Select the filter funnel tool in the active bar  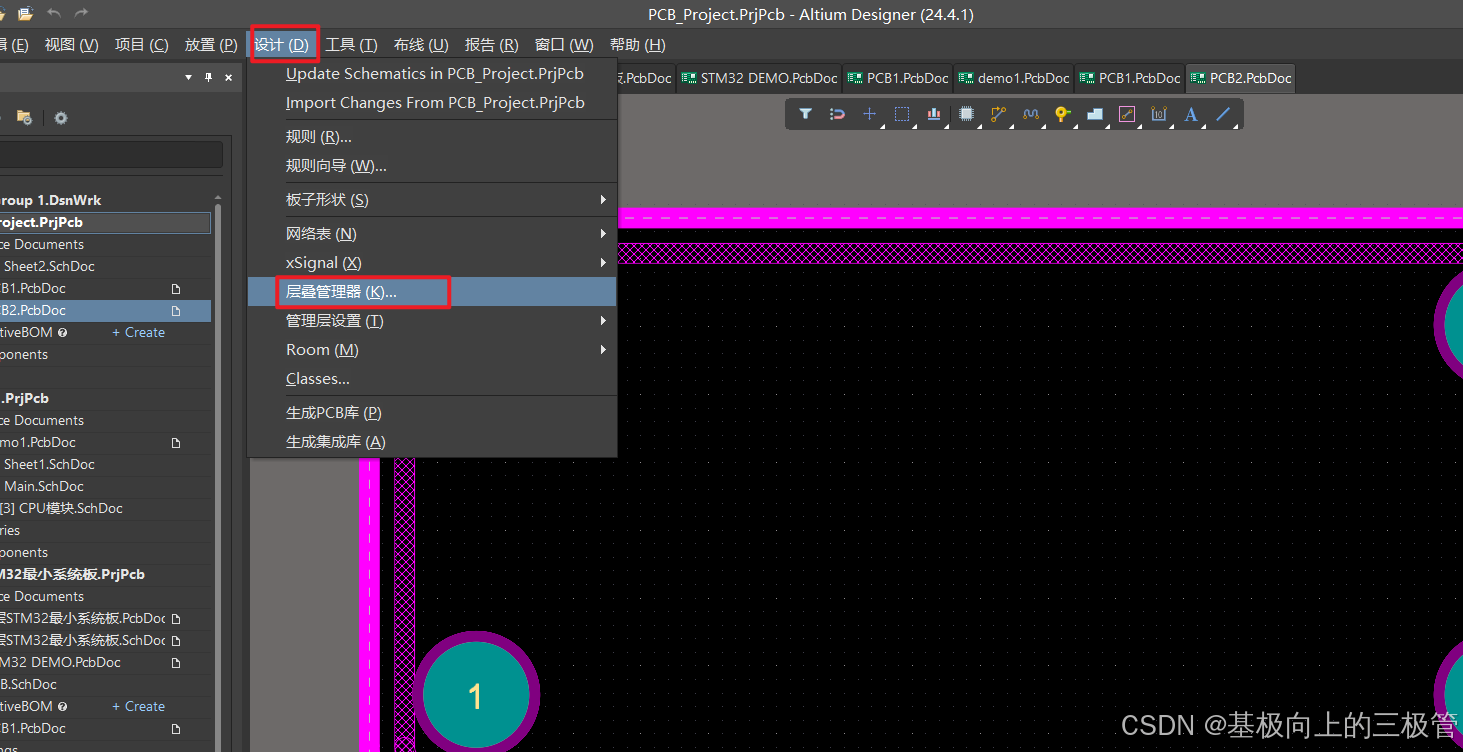click(x=805, y=114)
